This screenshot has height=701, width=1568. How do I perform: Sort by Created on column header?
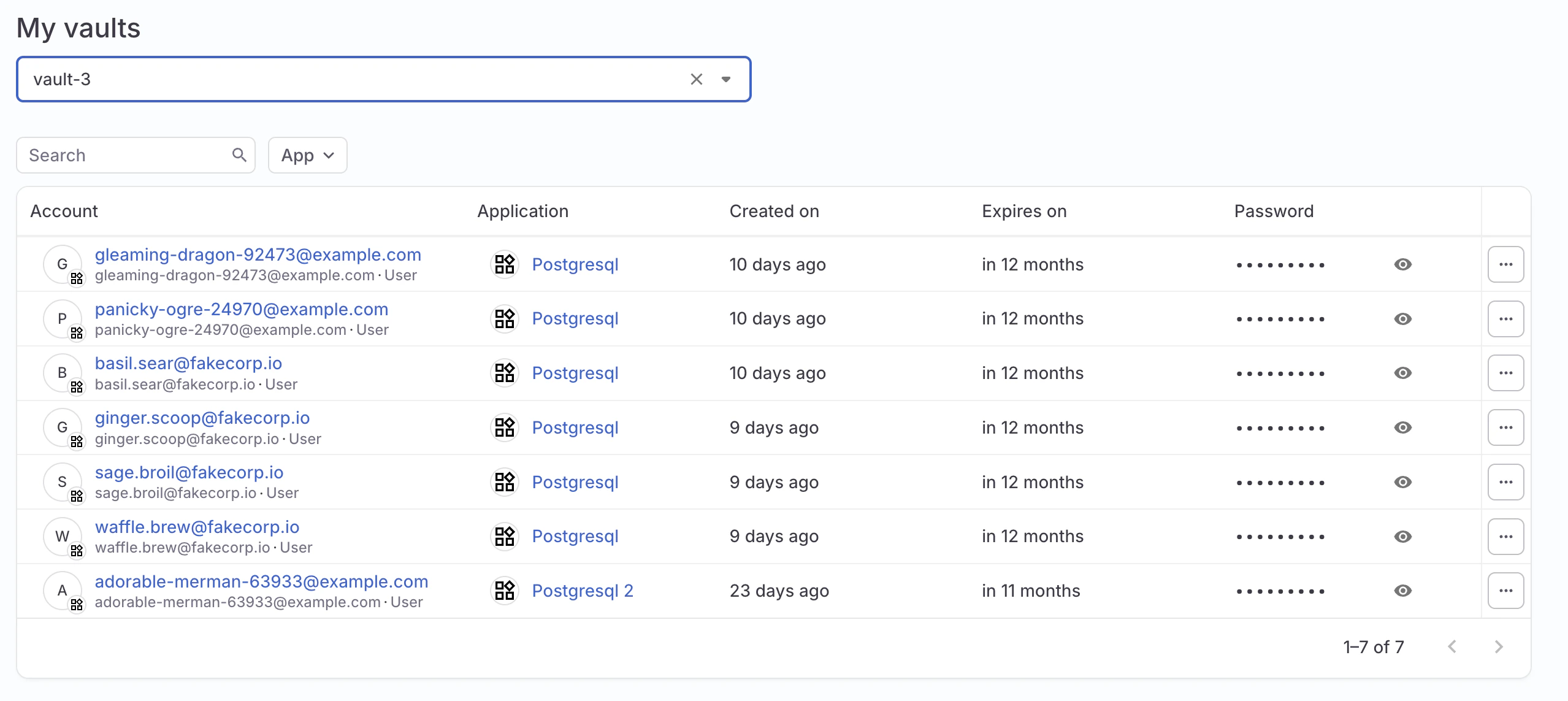(x=774, y=211)
